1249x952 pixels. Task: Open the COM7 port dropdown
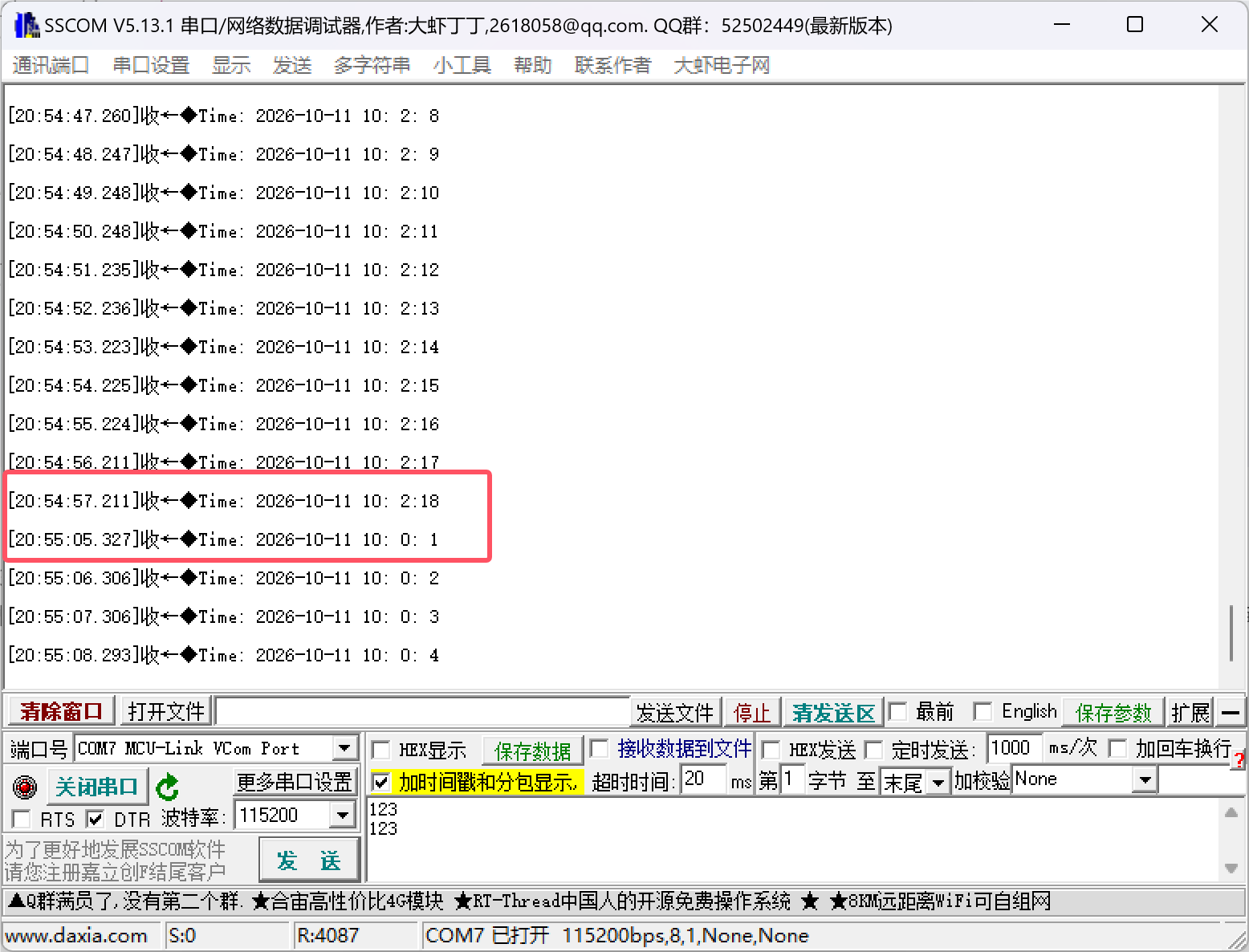[x=344, y=748]
